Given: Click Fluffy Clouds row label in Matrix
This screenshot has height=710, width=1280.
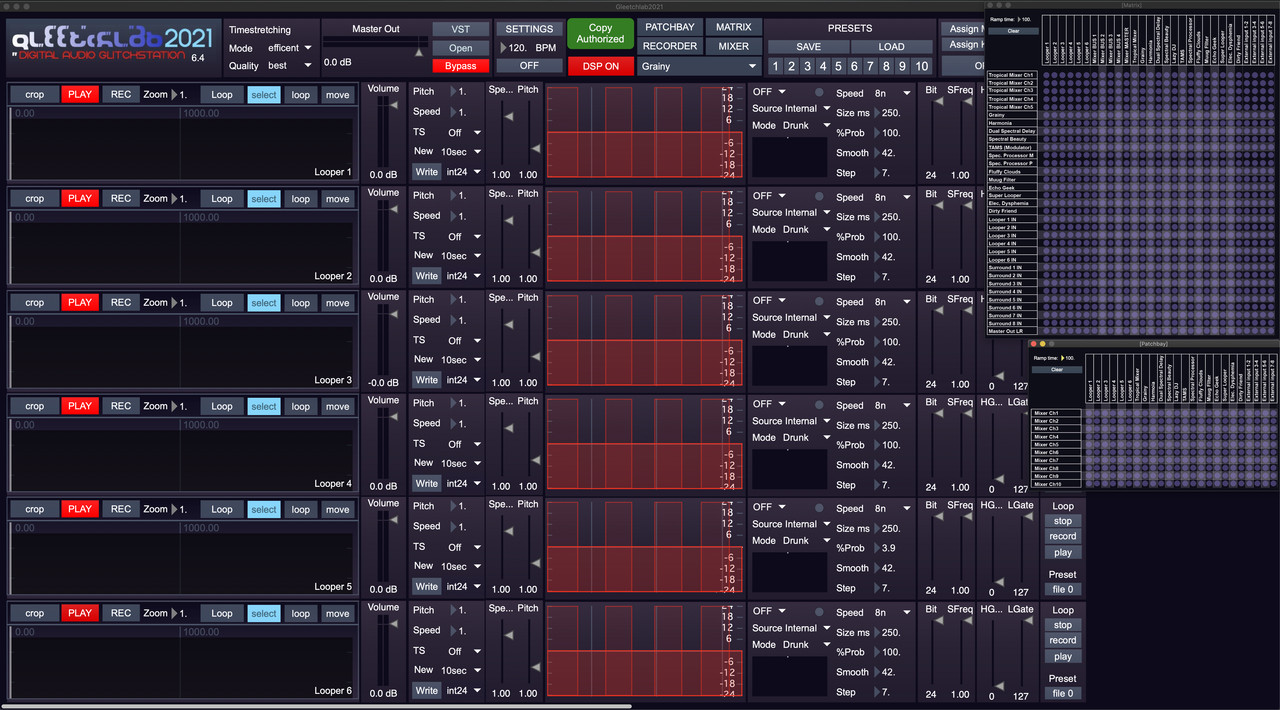Looking at the screenshot, I should pyautogui.click(x=1011, y=172).
